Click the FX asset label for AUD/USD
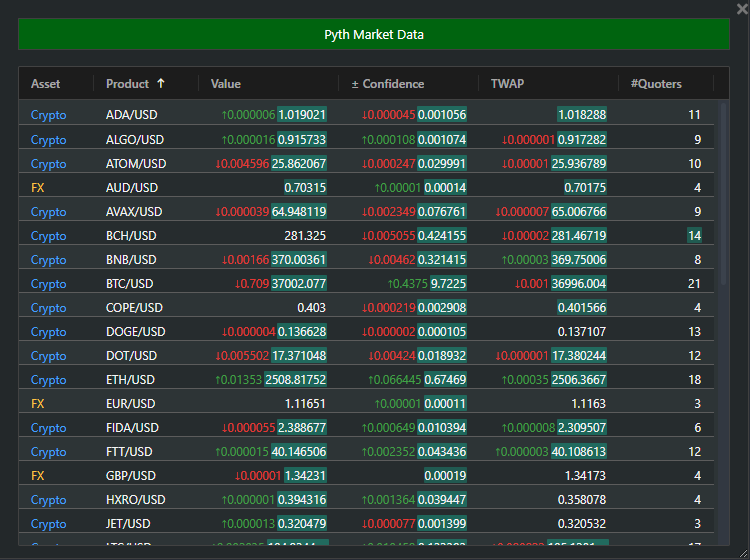 point(37,187)
